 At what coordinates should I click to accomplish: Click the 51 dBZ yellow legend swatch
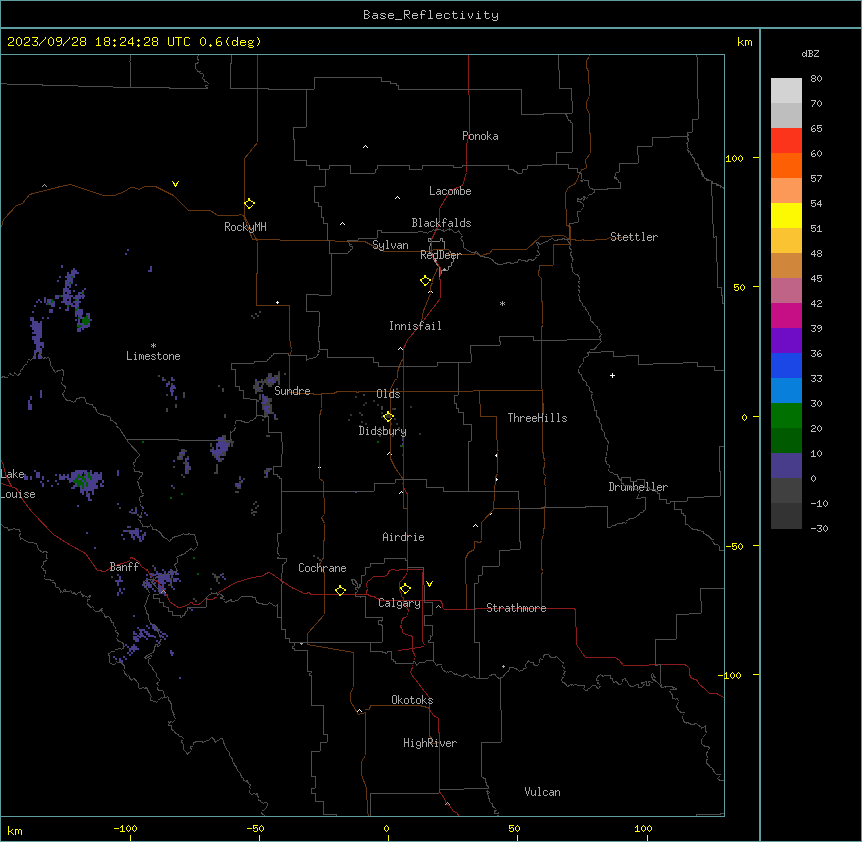click(786, 215)
